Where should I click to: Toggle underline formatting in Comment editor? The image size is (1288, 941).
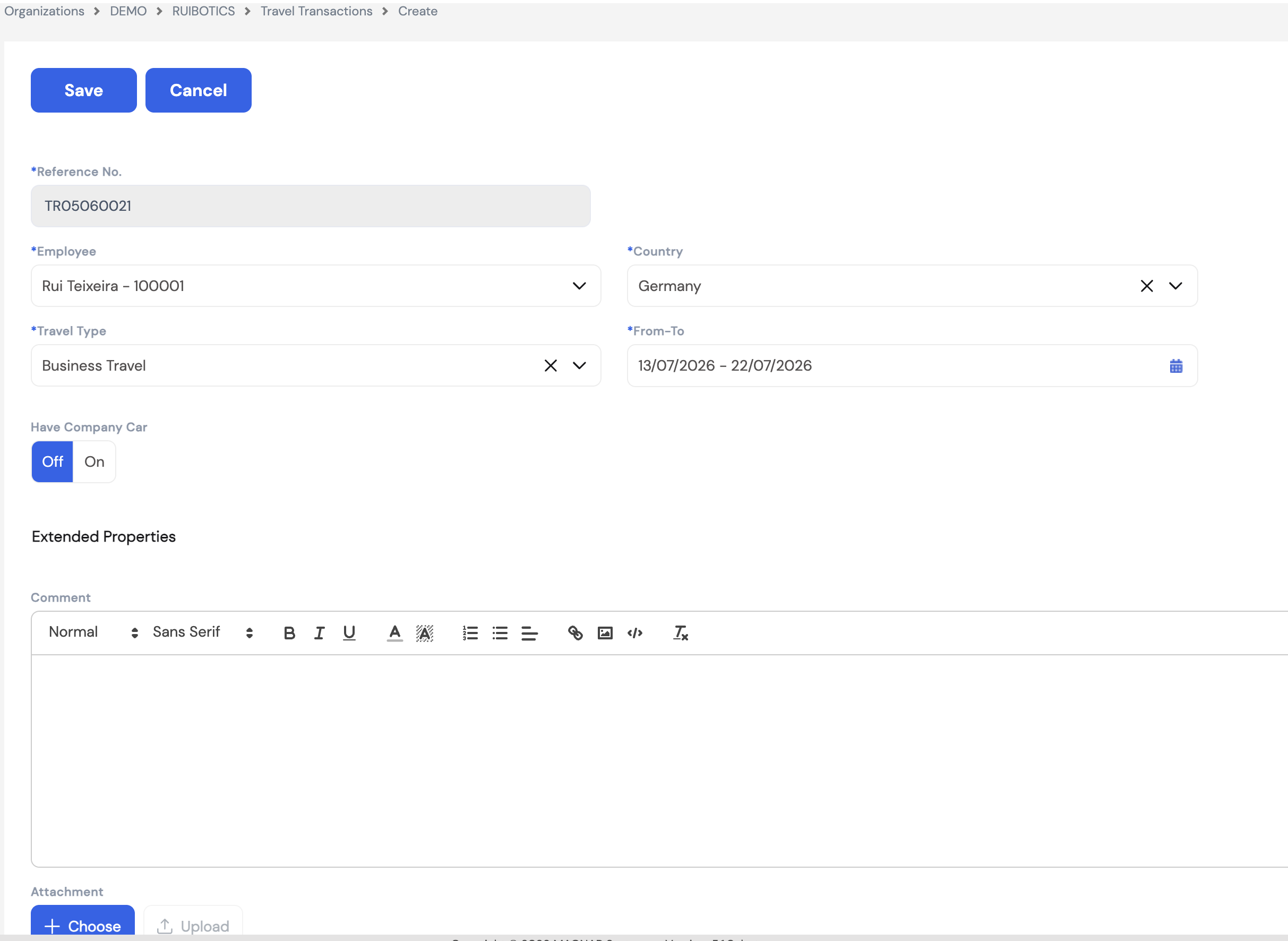349,633
